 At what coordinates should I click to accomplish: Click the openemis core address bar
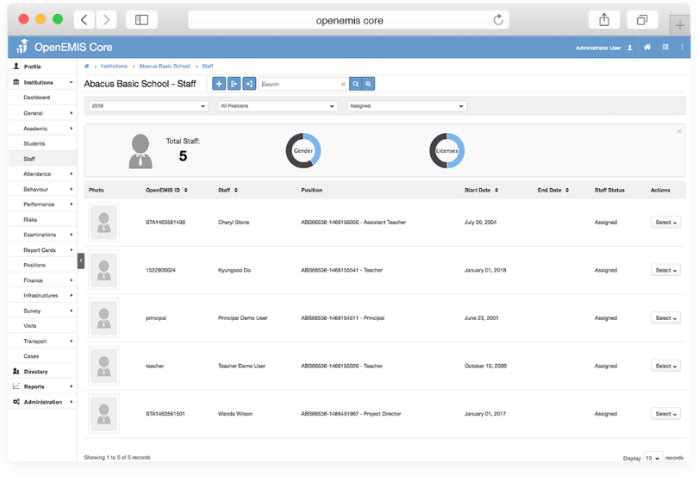[x=349, y=20]
